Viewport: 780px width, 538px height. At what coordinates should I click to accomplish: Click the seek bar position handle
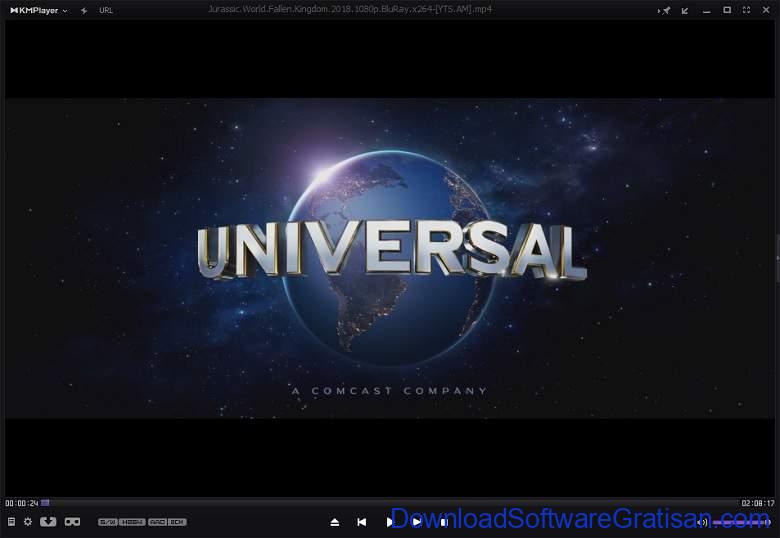45,503
